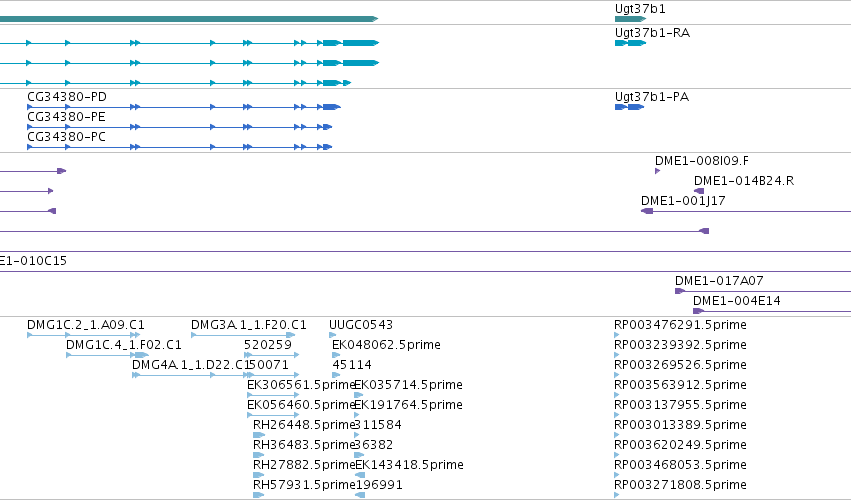
Task: Select the DMG1C.2_1.A09.C1 label
Action: pyautogui.click(x=86, y=325)
